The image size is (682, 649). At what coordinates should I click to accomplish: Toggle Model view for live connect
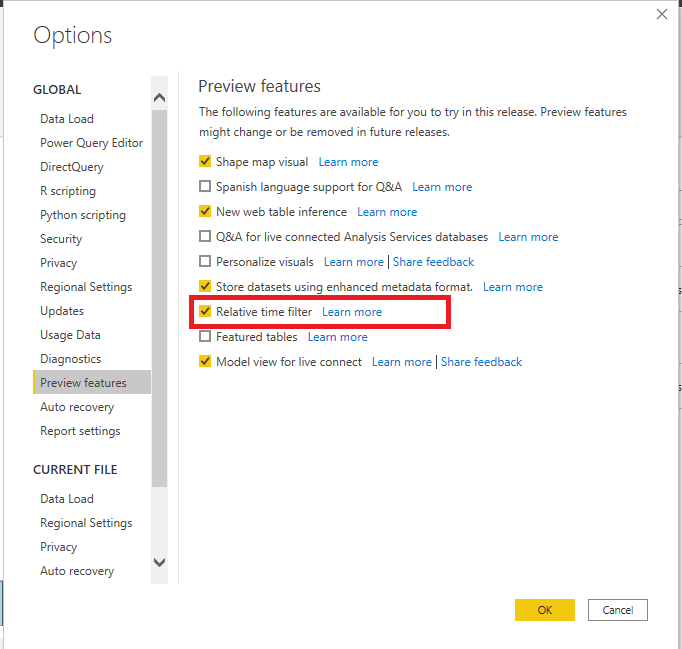pos(205,361)
